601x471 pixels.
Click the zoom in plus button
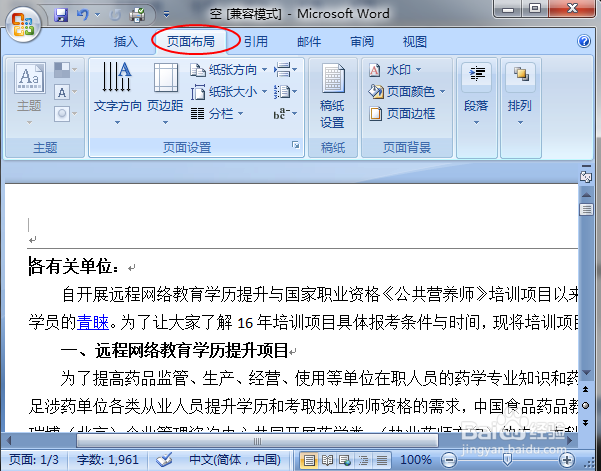coord(567,459)
